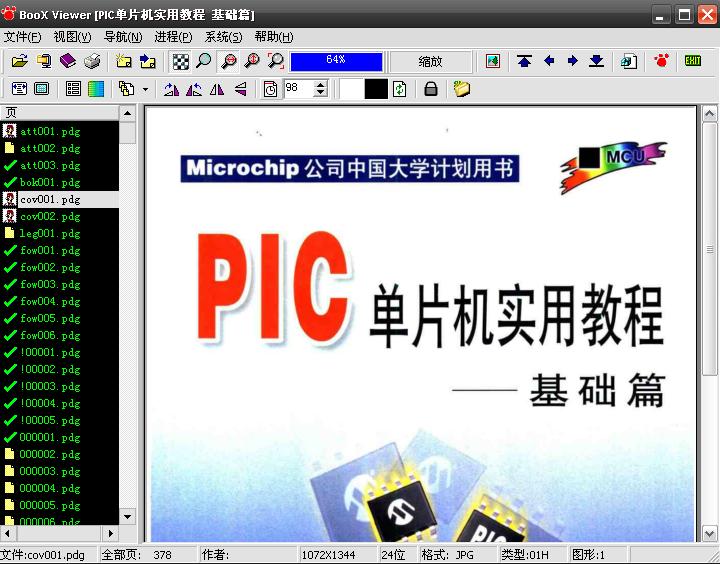Increase the 98 value with up stepper
Viewport: 720px width, 564px height.
point(321,84)
